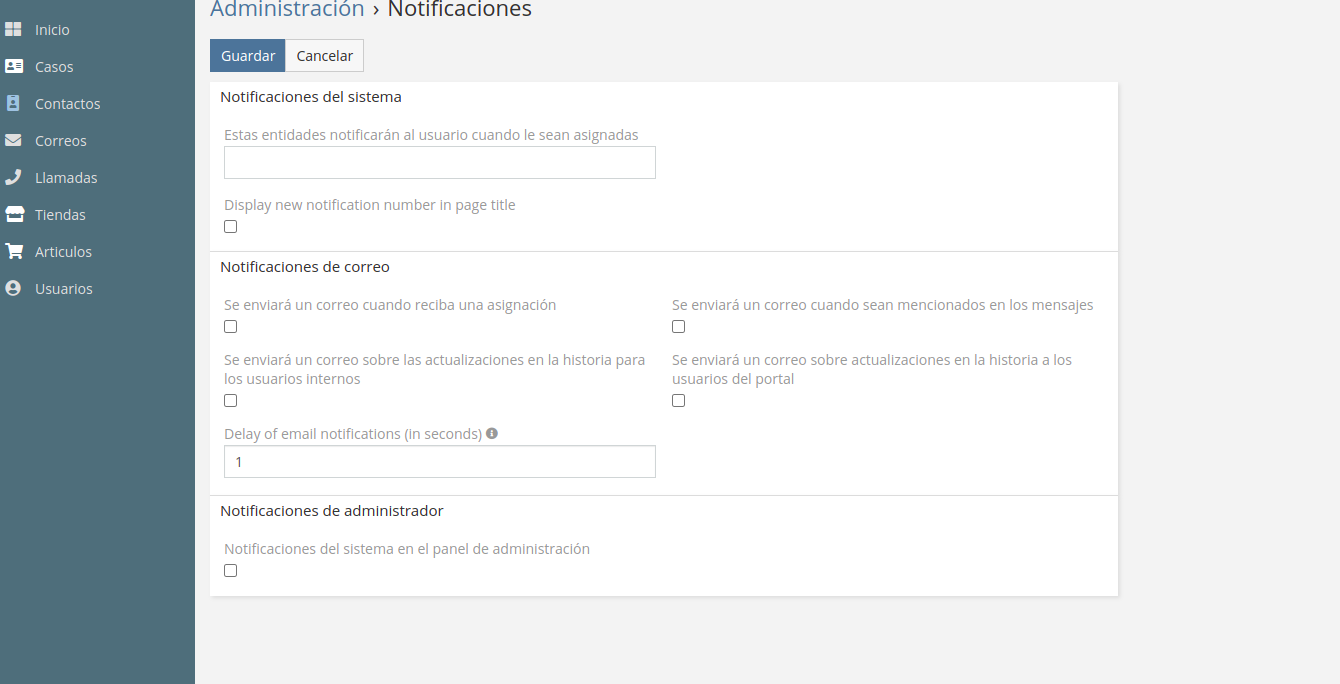
Task: Click the Contactos address book icon
Action: 13,104
